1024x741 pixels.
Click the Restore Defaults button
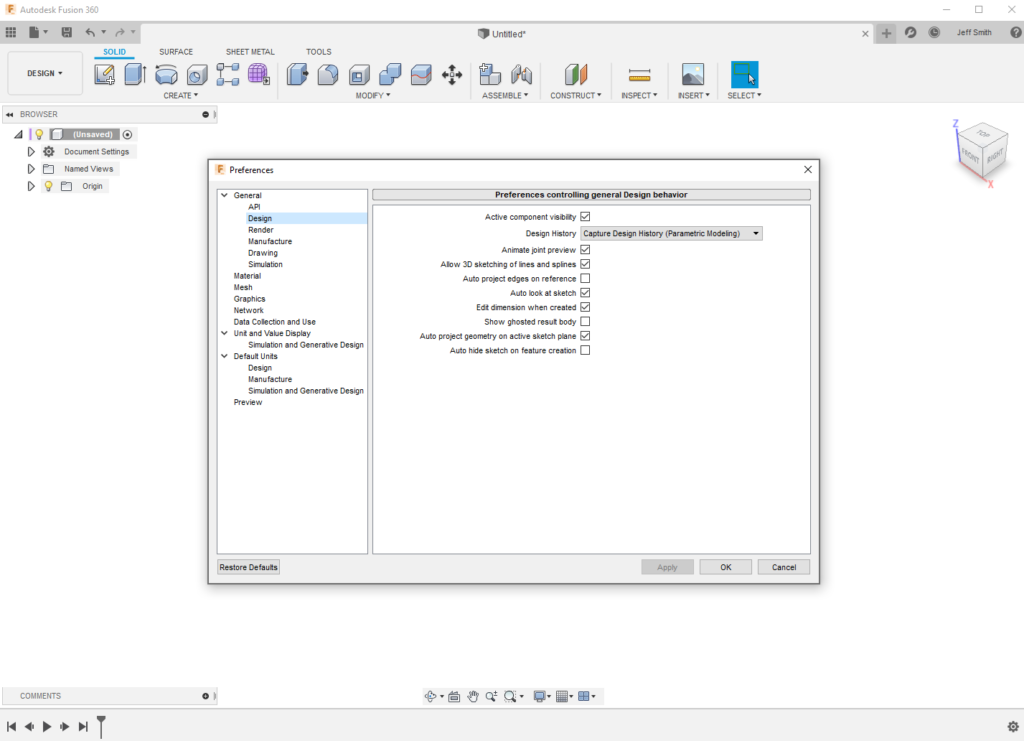point(249,567)
